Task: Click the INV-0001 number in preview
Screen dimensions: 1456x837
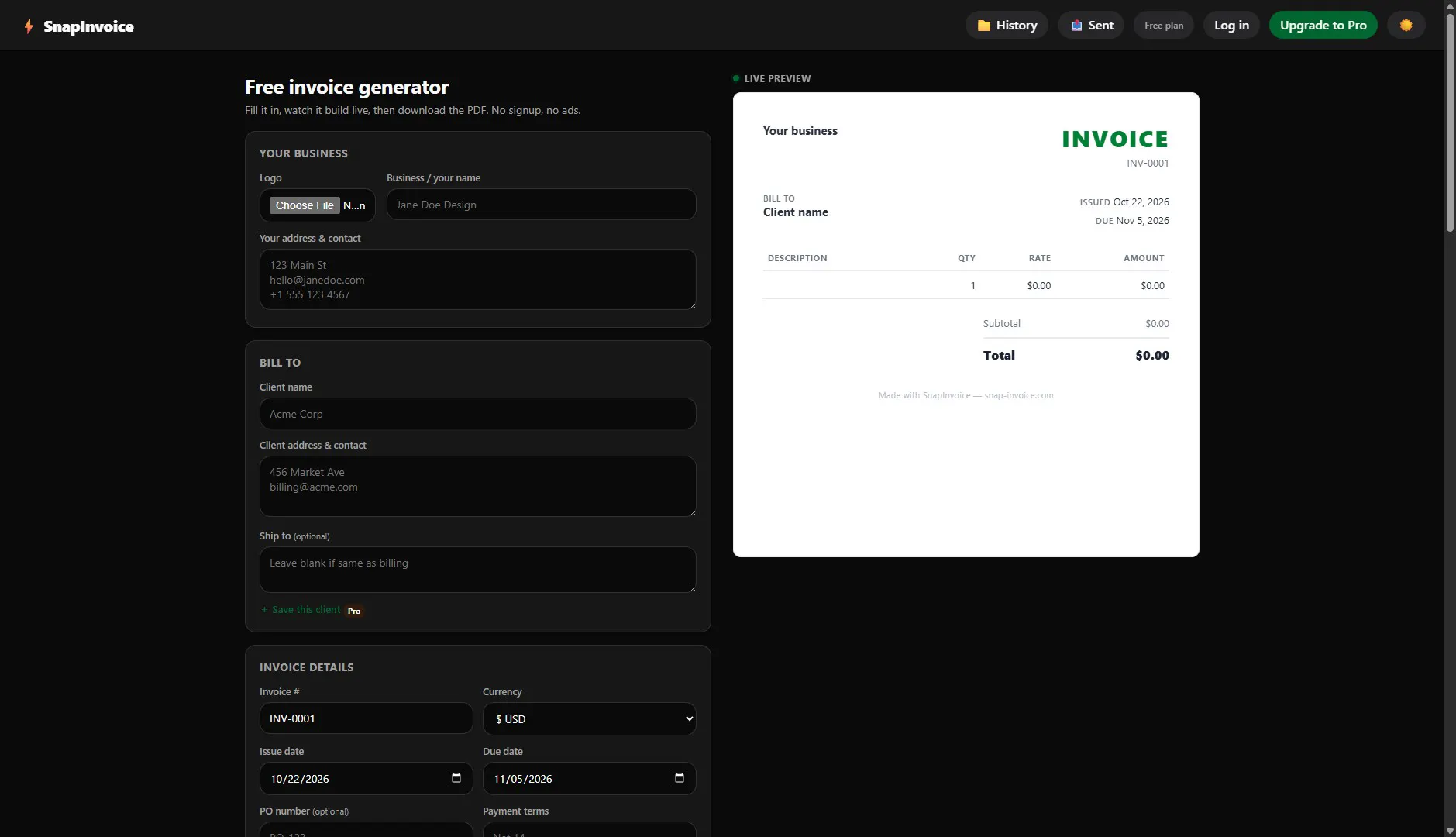Action: (x=1148, y=164)
